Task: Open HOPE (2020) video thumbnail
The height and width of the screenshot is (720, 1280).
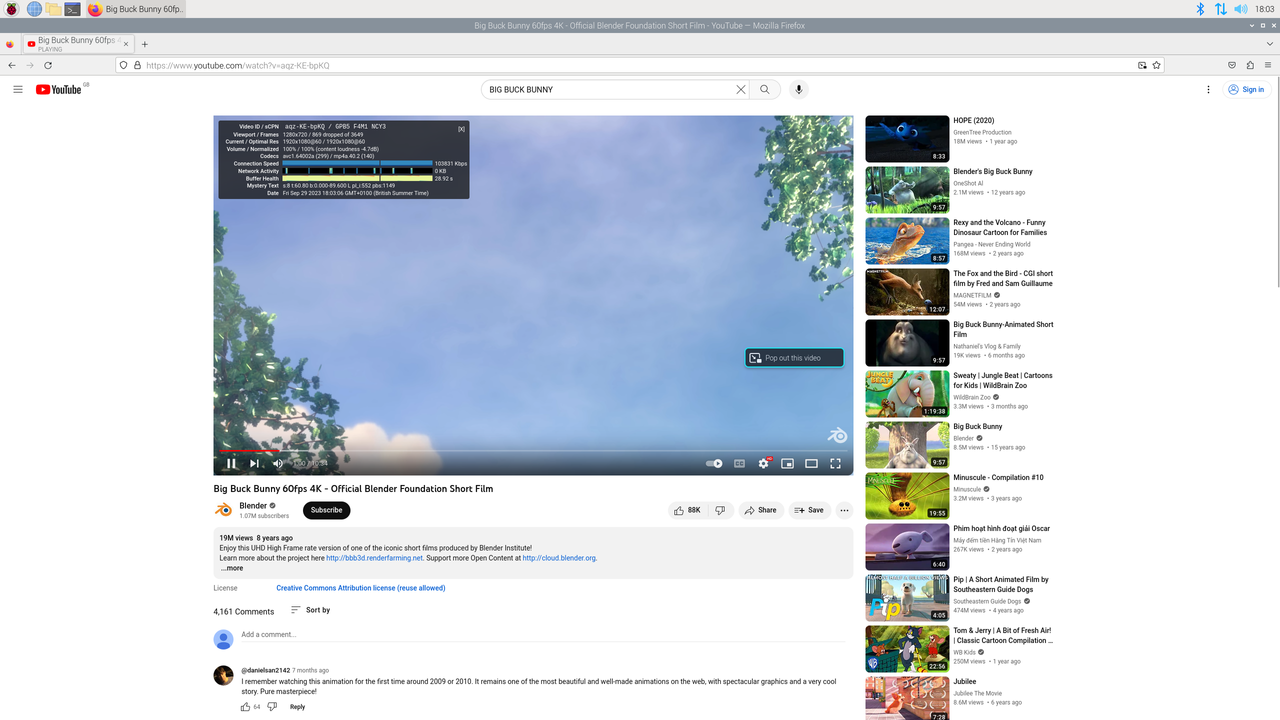Action: pos(907,139)
